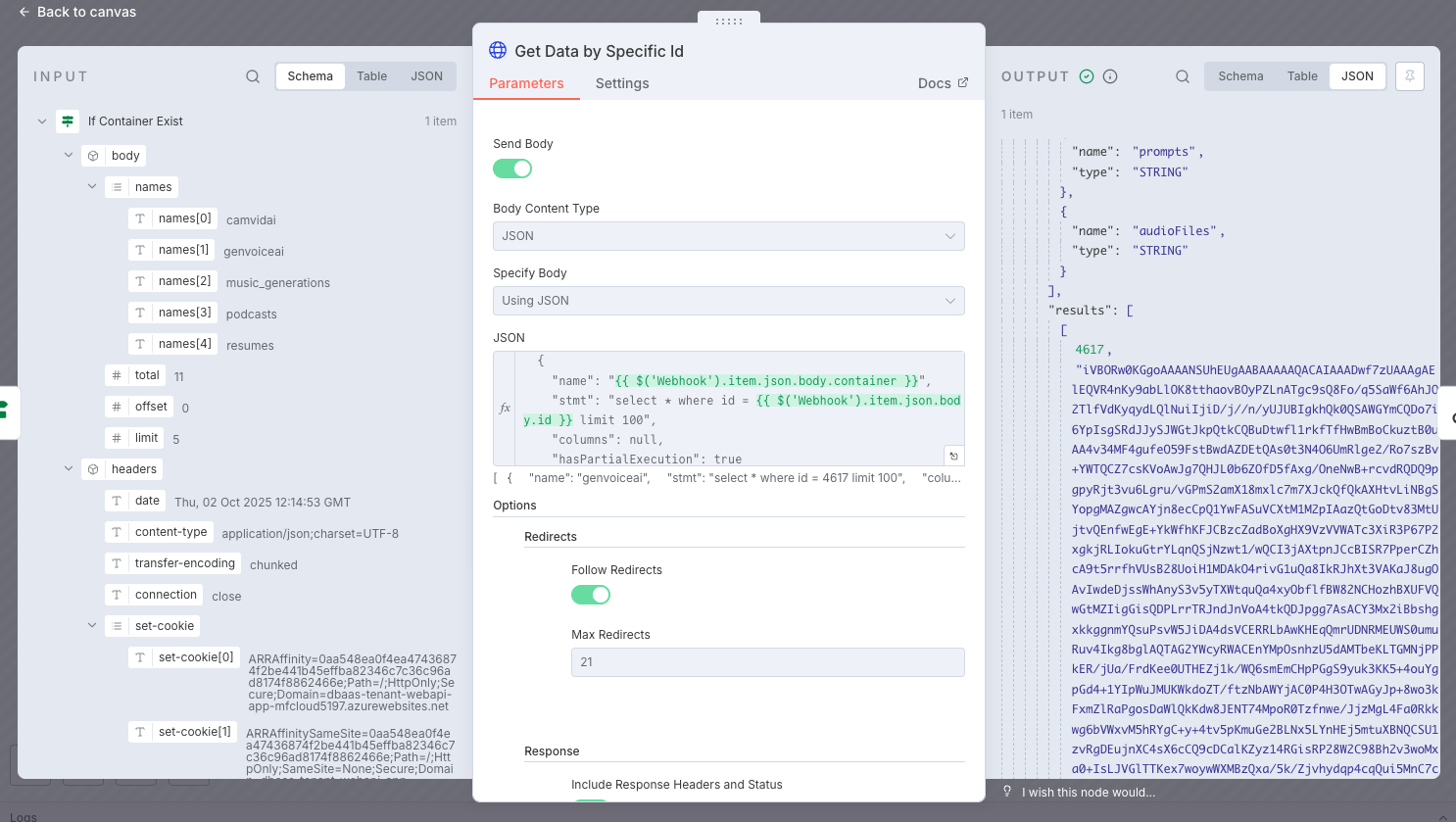
Task: Open search in the INPUT panel
Action: tap(253, 76)
